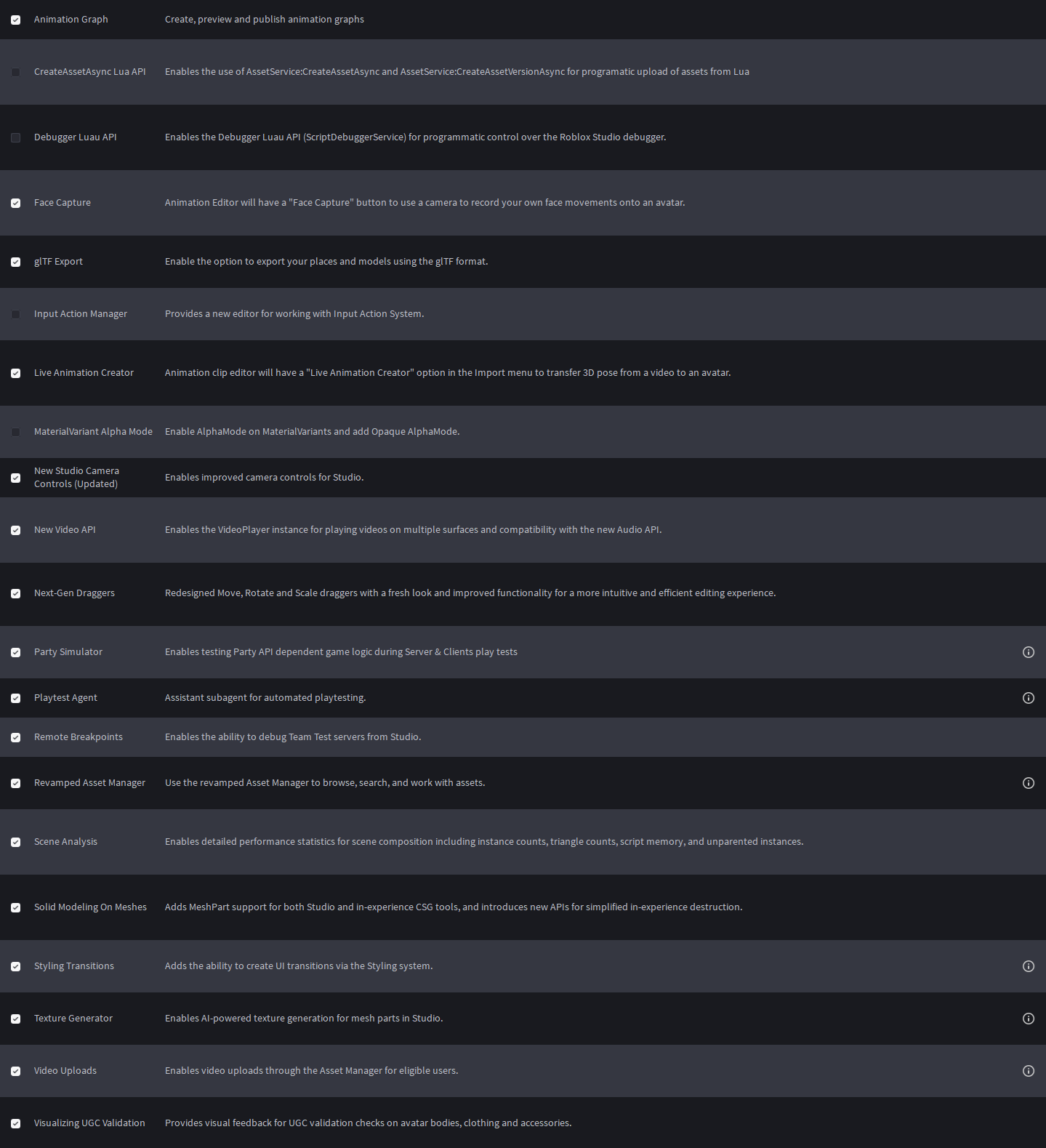Enable Debugger Luau API checkbox
The image size is (1046, 1148).
(15, 137)
